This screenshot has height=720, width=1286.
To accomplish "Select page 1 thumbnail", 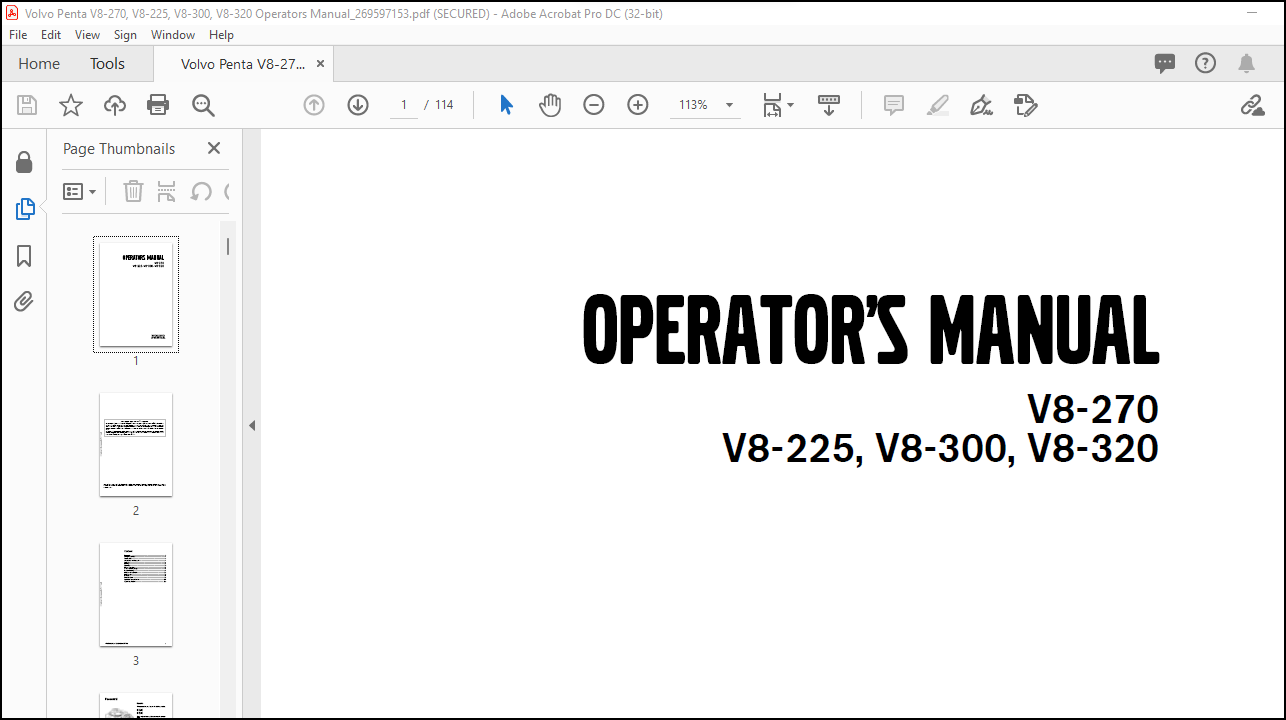I will point(136,295).
